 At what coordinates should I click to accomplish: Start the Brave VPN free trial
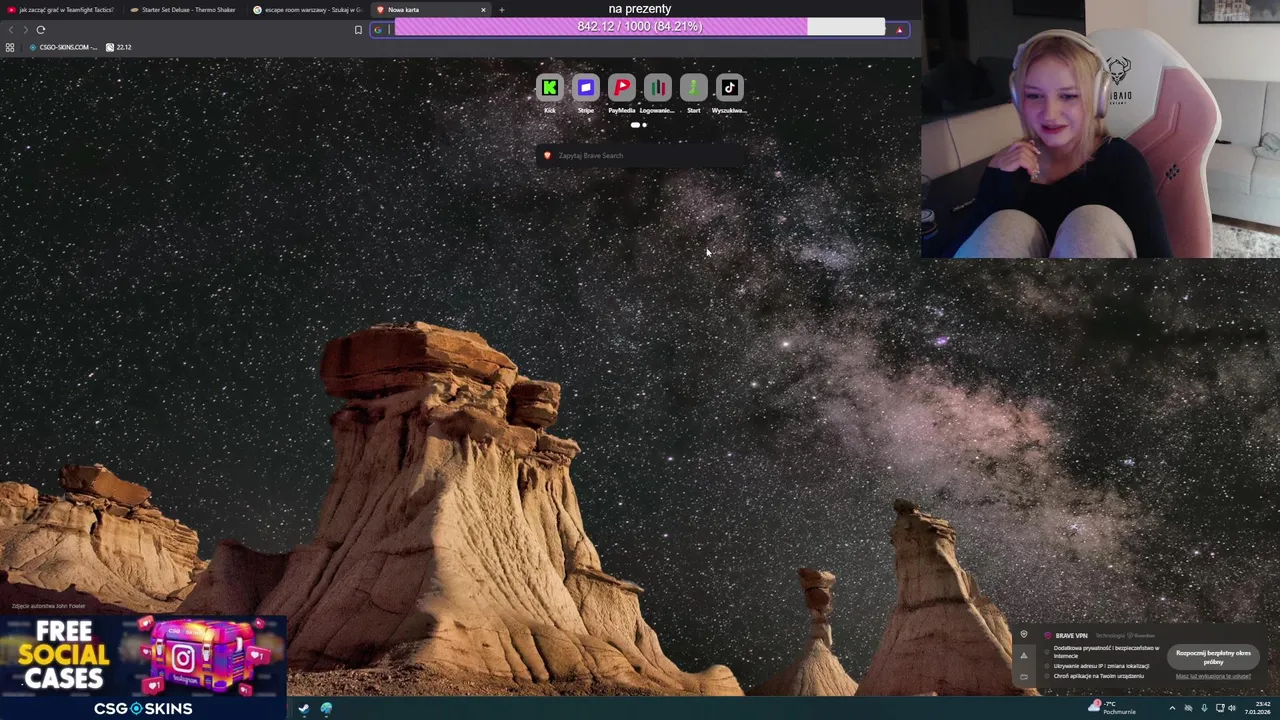(1213, 657)
